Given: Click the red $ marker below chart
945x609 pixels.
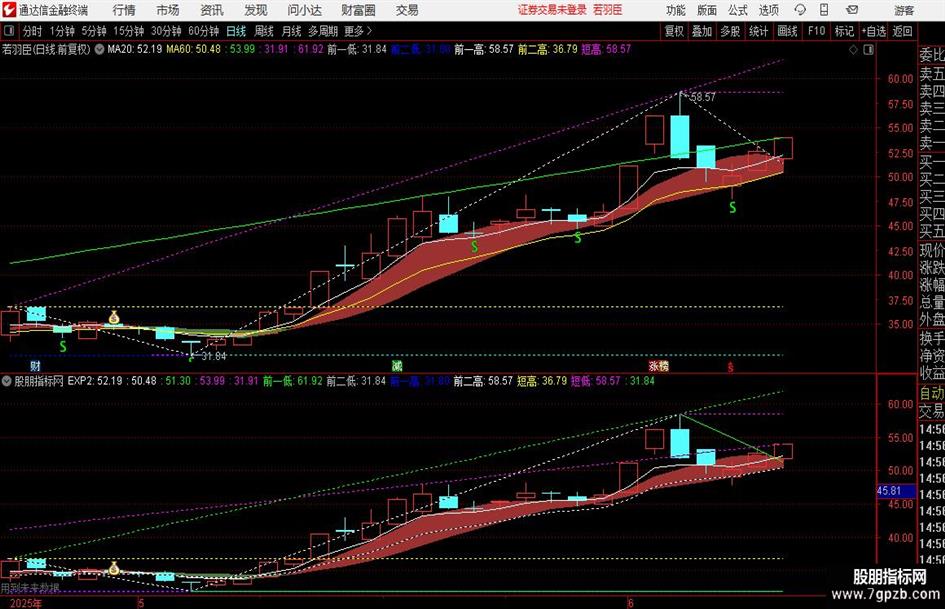Looking at the screenshot, I should click(730, 367).
